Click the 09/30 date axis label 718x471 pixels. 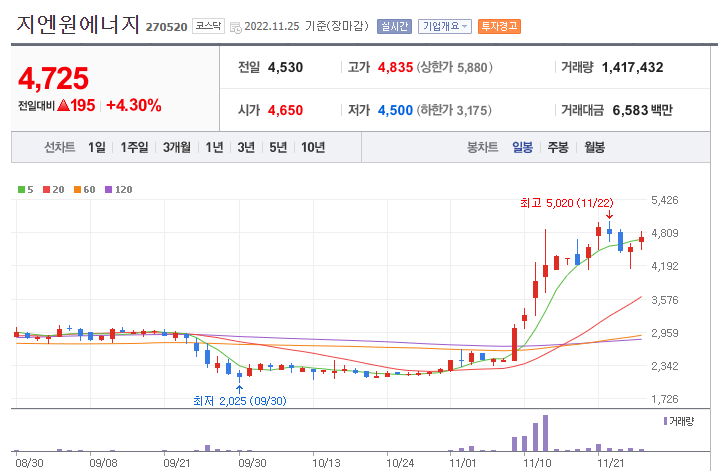[x=252, y=463]
